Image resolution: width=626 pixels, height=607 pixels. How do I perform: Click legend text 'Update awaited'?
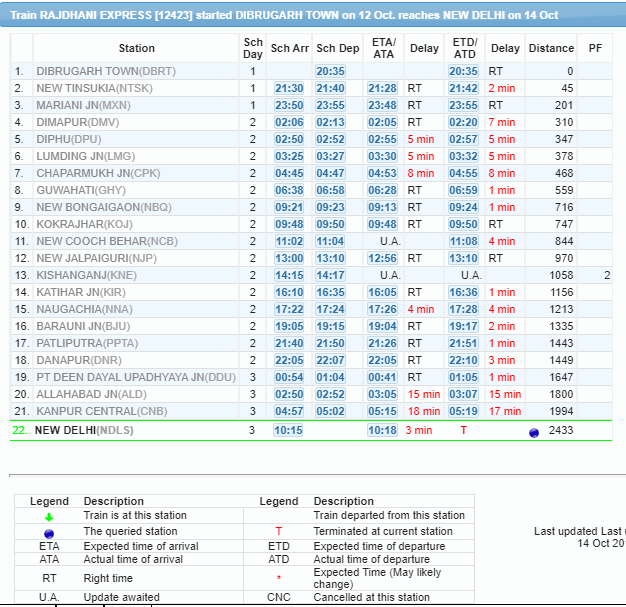[121, 597]
